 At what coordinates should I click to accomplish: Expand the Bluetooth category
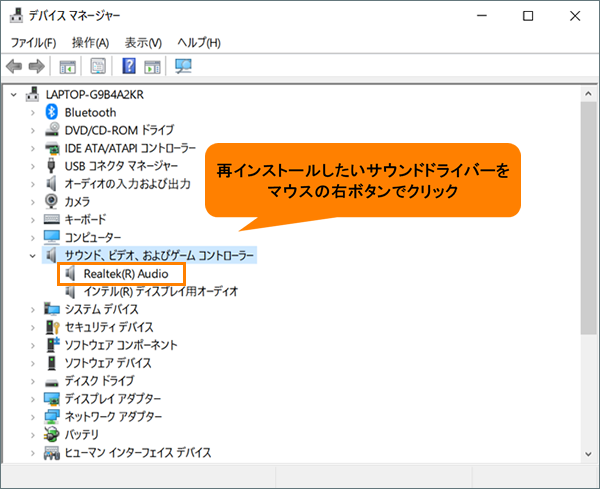[x=33, y=112]
